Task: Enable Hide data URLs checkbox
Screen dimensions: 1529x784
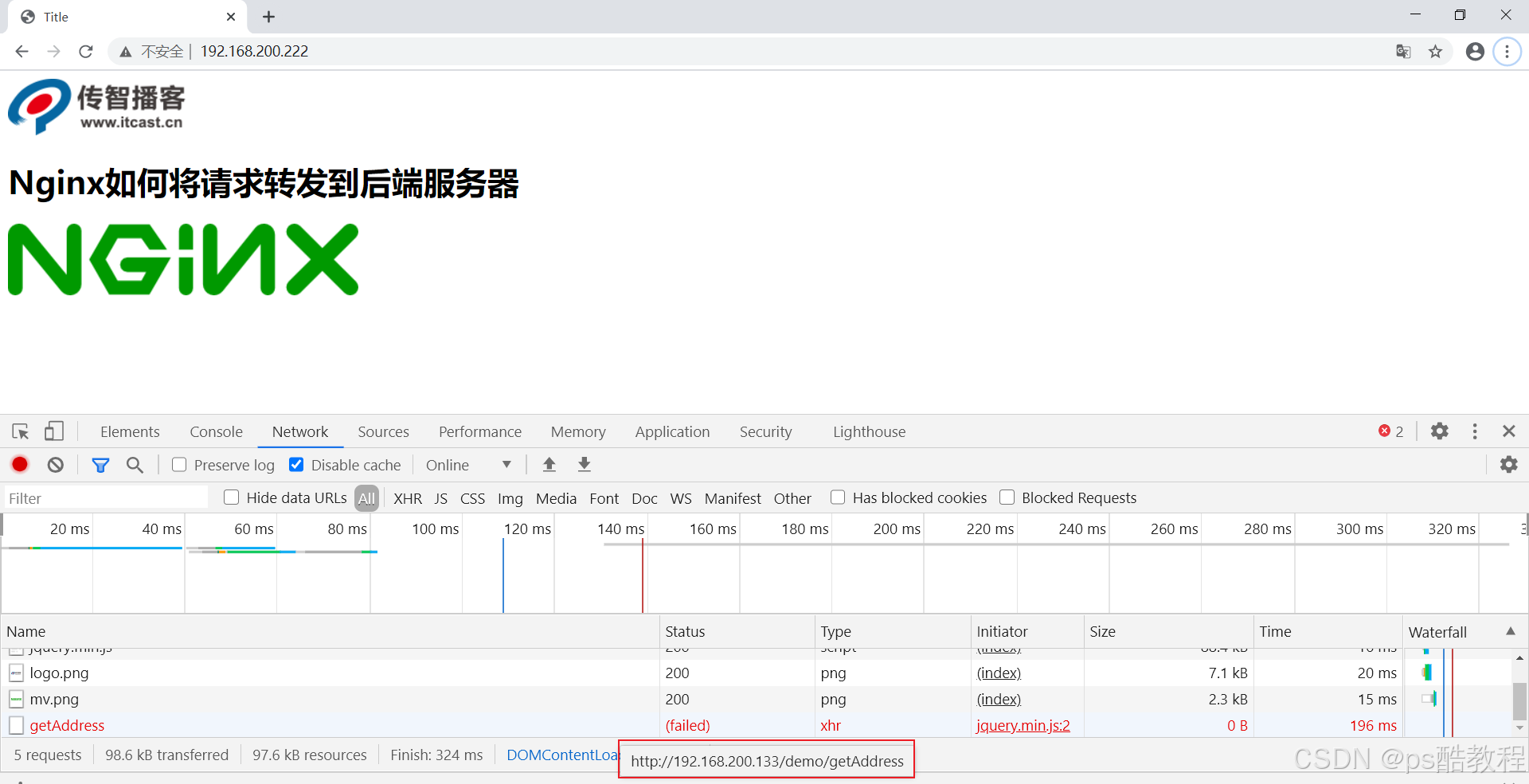Action: tap(232, 497)
